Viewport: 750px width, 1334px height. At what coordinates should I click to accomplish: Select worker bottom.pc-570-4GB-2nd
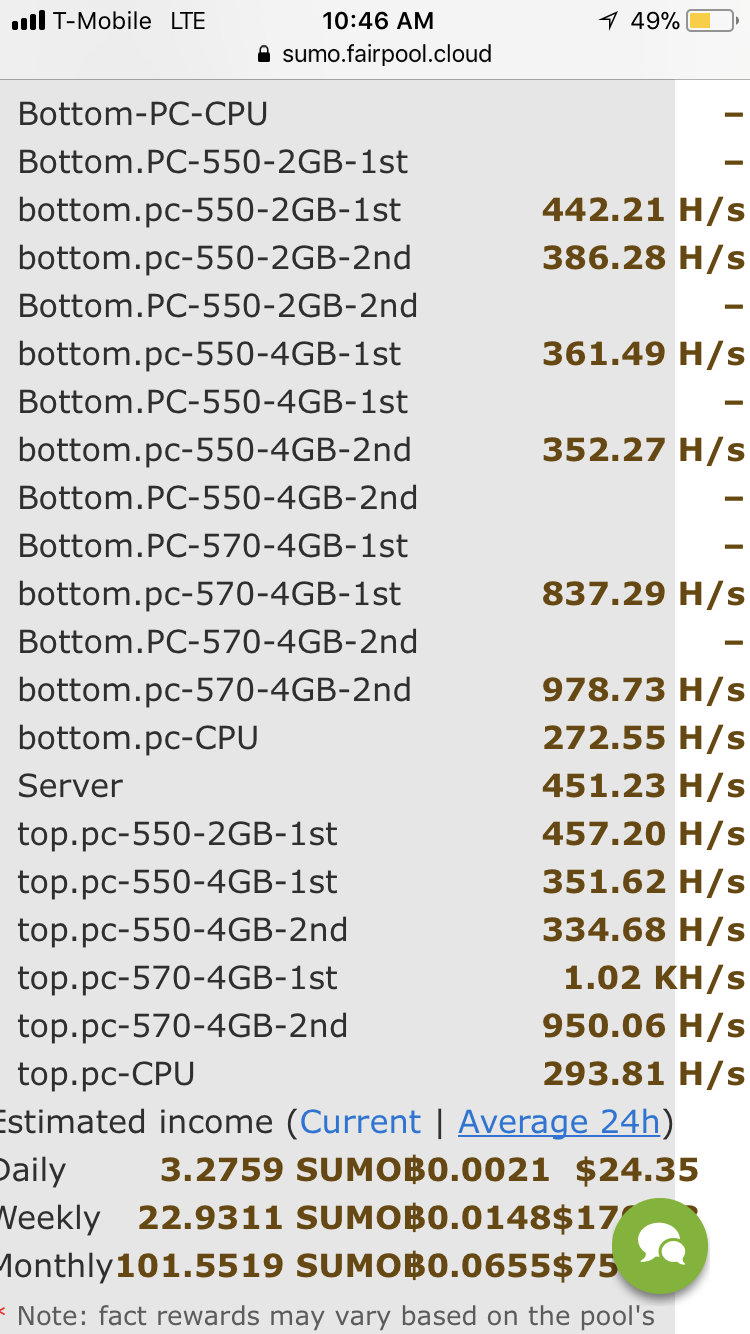[214, 690]
